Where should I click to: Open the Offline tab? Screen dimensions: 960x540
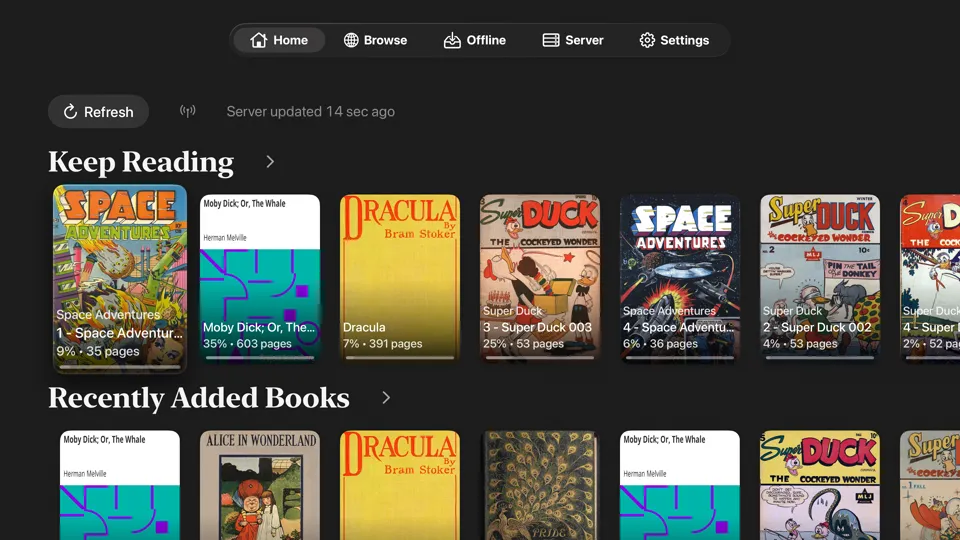pos(475,40)
